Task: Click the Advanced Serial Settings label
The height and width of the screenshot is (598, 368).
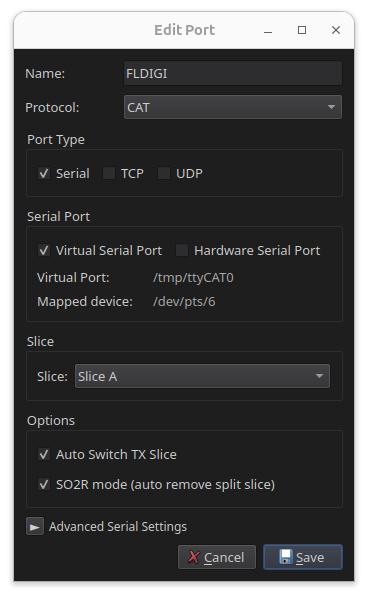Action: (118, 527)
